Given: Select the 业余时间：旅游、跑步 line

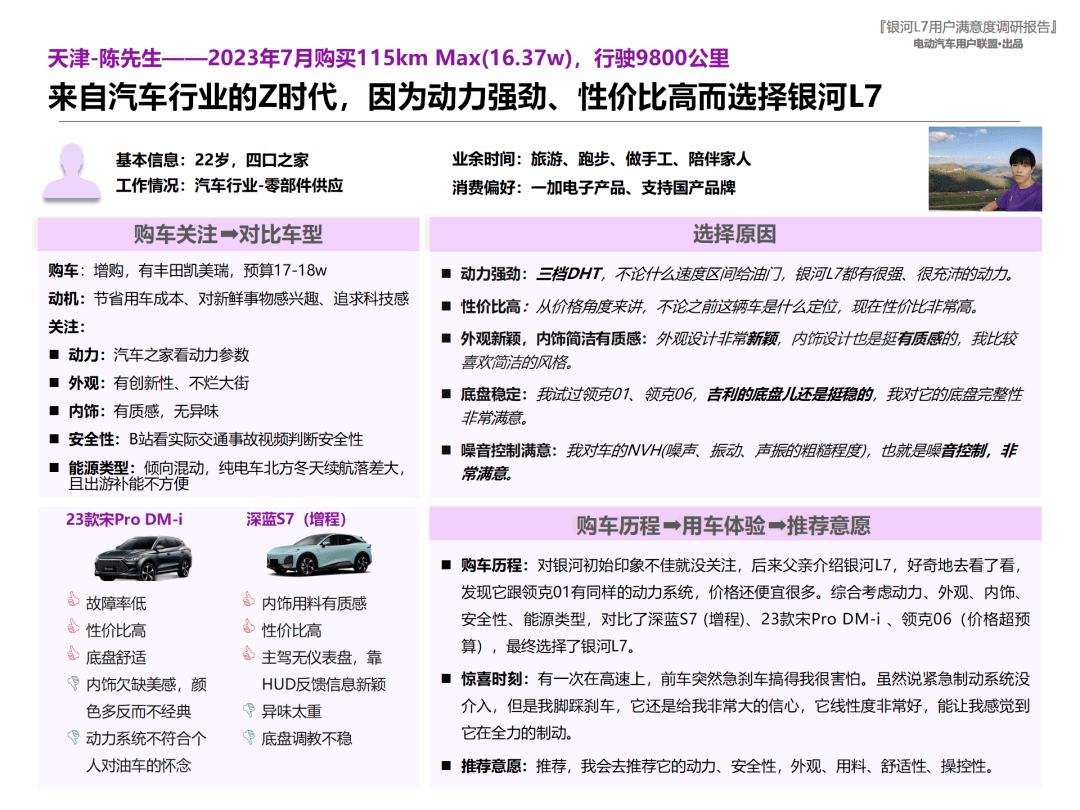Looking at the screenshot, I should point(601,160).
